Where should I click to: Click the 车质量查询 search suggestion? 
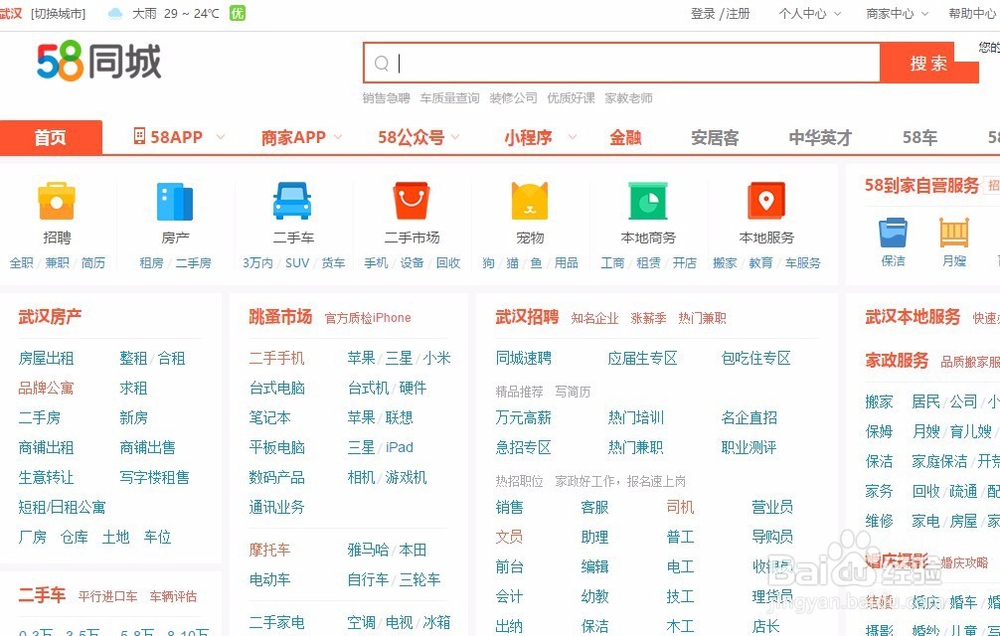click(x=450, y=98)
